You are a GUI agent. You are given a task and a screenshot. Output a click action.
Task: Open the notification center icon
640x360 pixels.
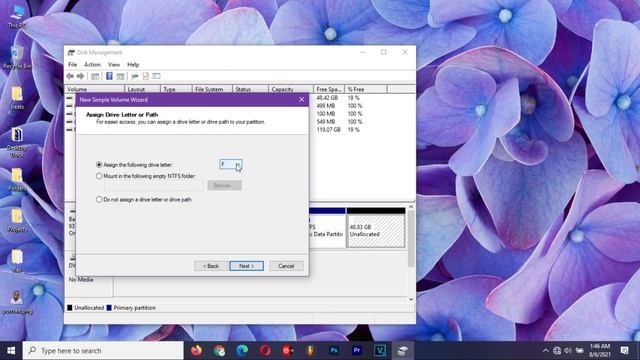624,350
